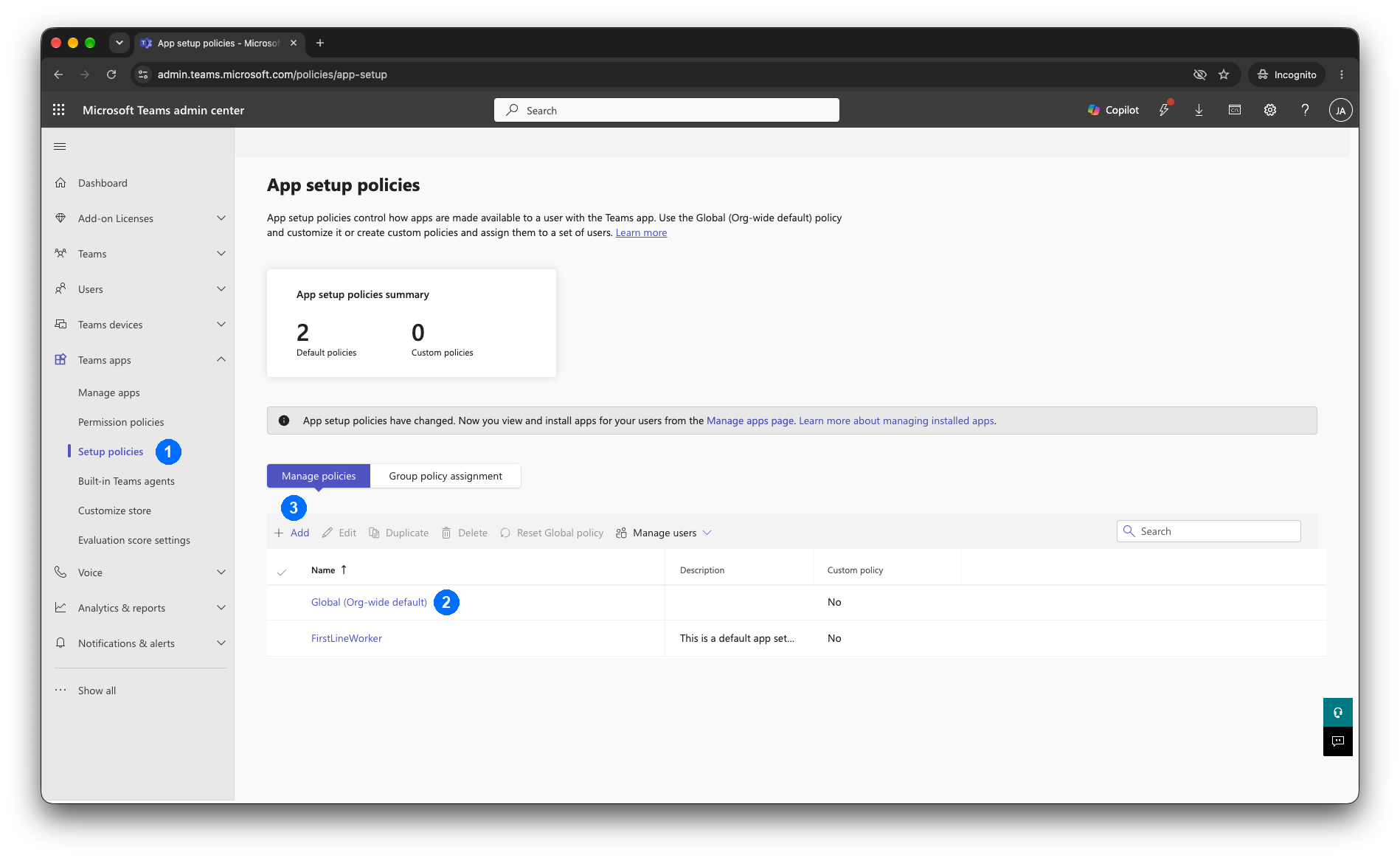The image size is (1400, 858).
Task: Open Learn more about managing installed apps
Action: click(896, 421)
